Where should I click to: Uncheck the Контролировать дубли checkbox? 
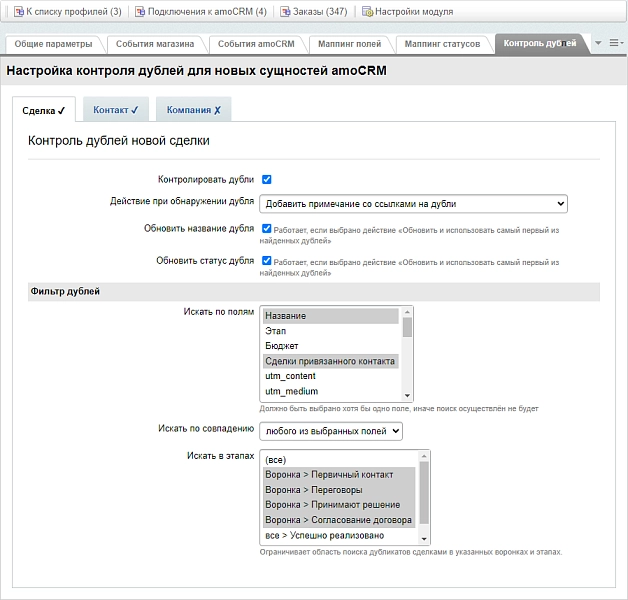(x=267, y=179)
